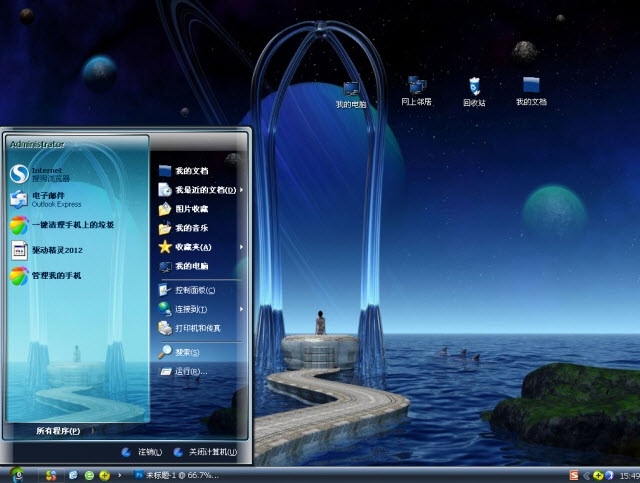This screenshot has height=483, width=640.
Task: Expand hidden tray icons chevron
Action: [586, 476]
